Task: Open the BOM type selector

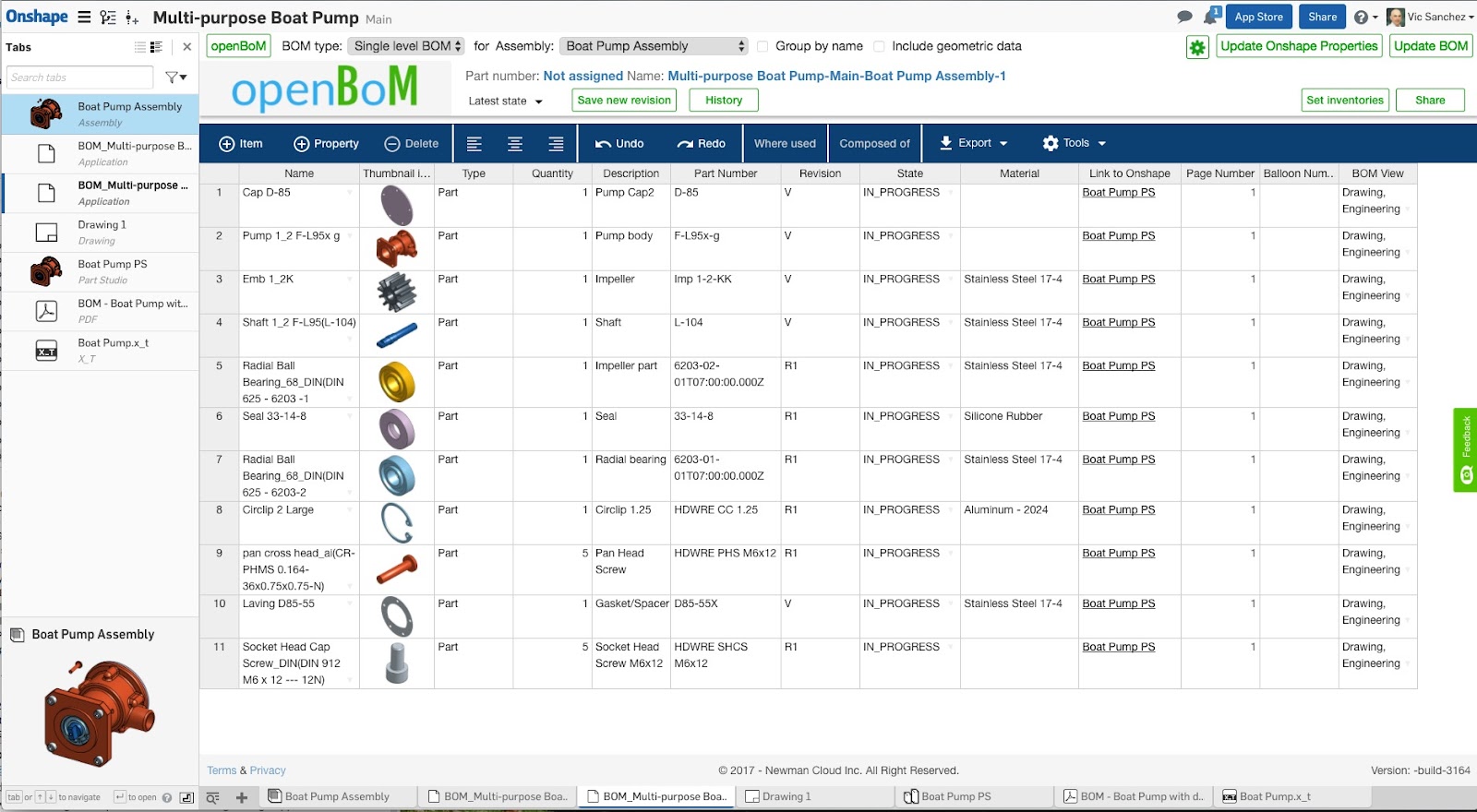Action: pyautogui.click(x=407, y=46)
